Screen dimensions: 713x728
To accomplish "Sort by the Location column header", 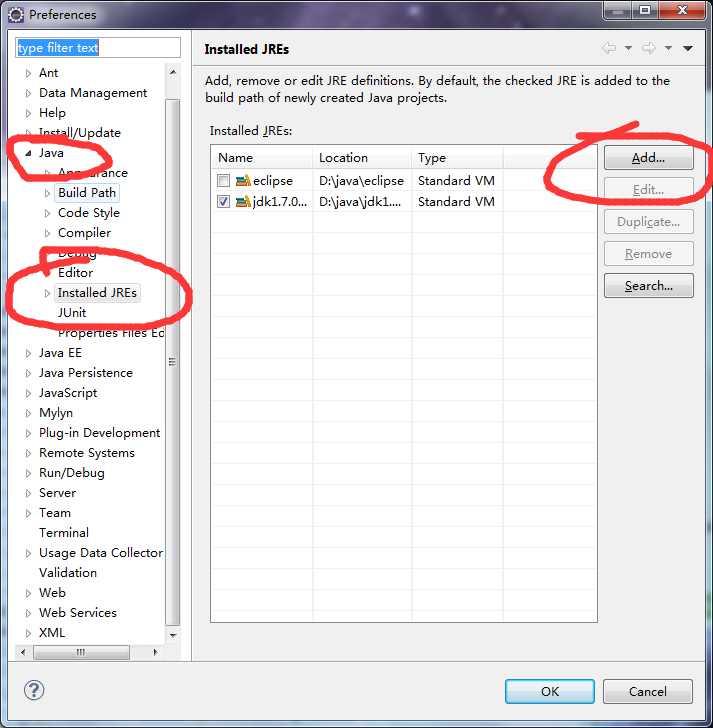I will (x=362, y=158).
